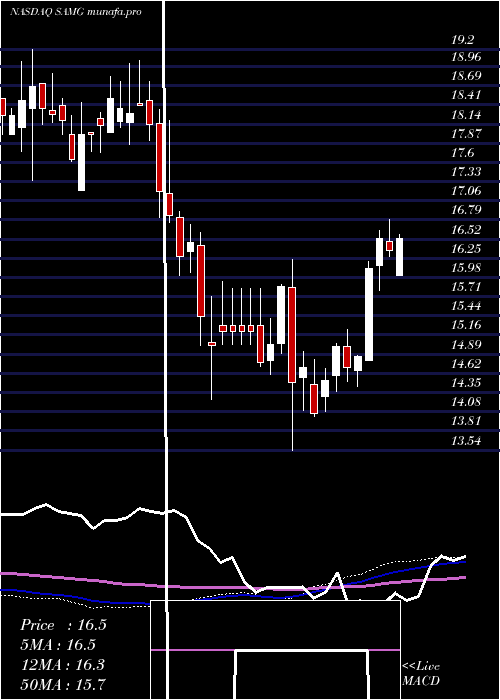Image resolution: width=500 pixels, height=700 pixels.
Task: Click the 5MA : 16.5 legend entry
Action: pos(58,644)
